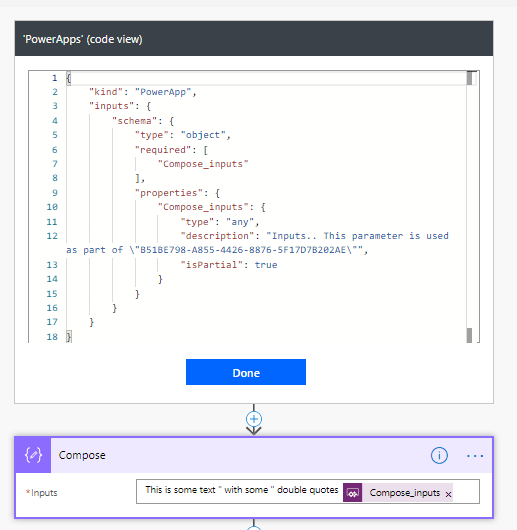The image size is (517, 530).
Task: Remove the Compose_inputs token
Action: (448, 494)
